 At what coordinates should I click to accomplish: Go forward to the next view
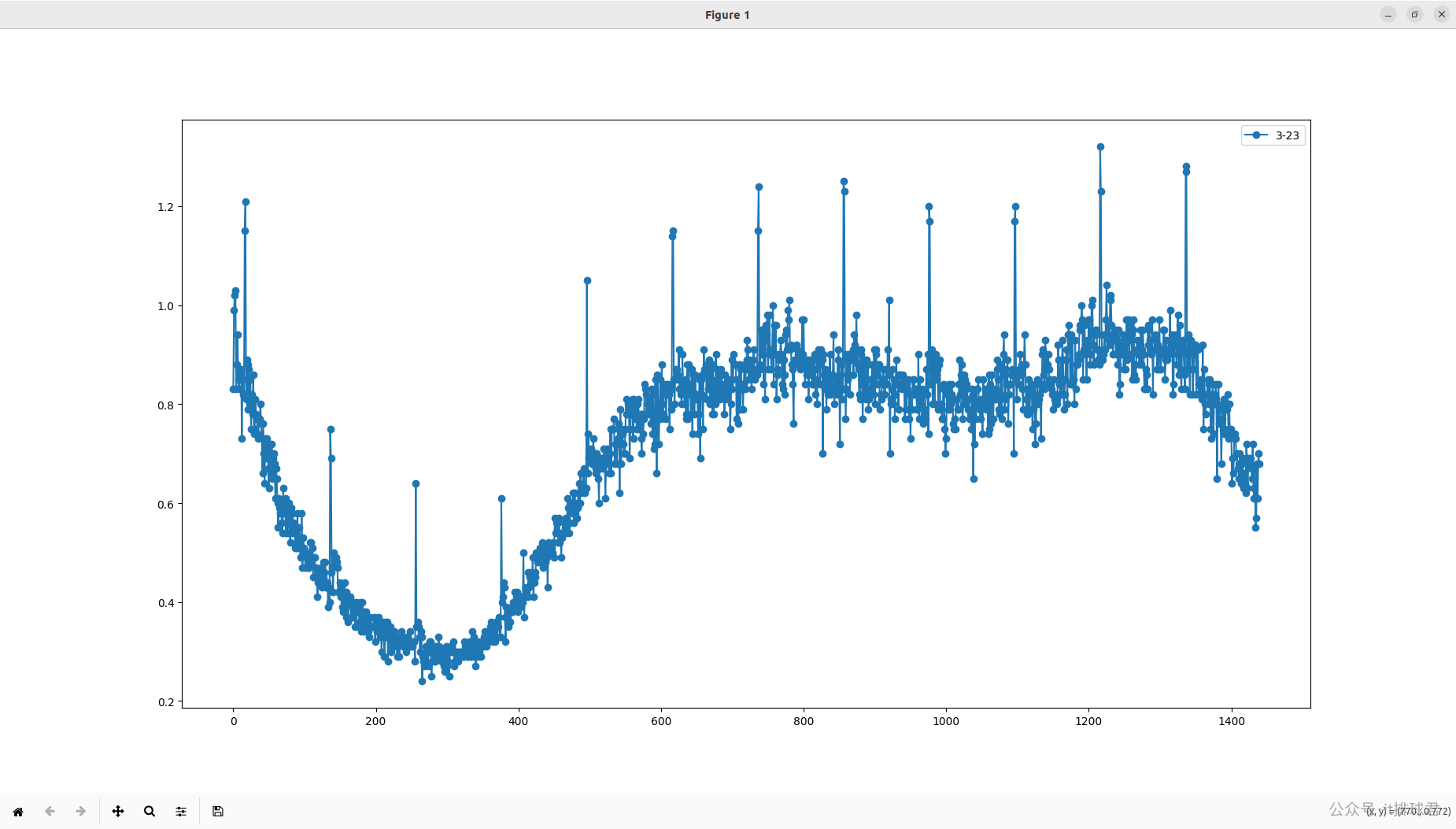click(80, 811)
